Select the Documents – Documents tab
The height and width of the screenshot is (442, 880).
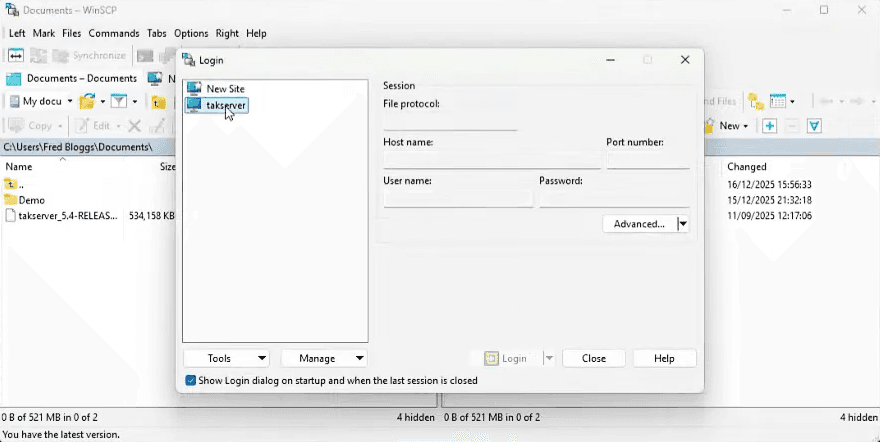pyautogui.click(x=71, y=79)
